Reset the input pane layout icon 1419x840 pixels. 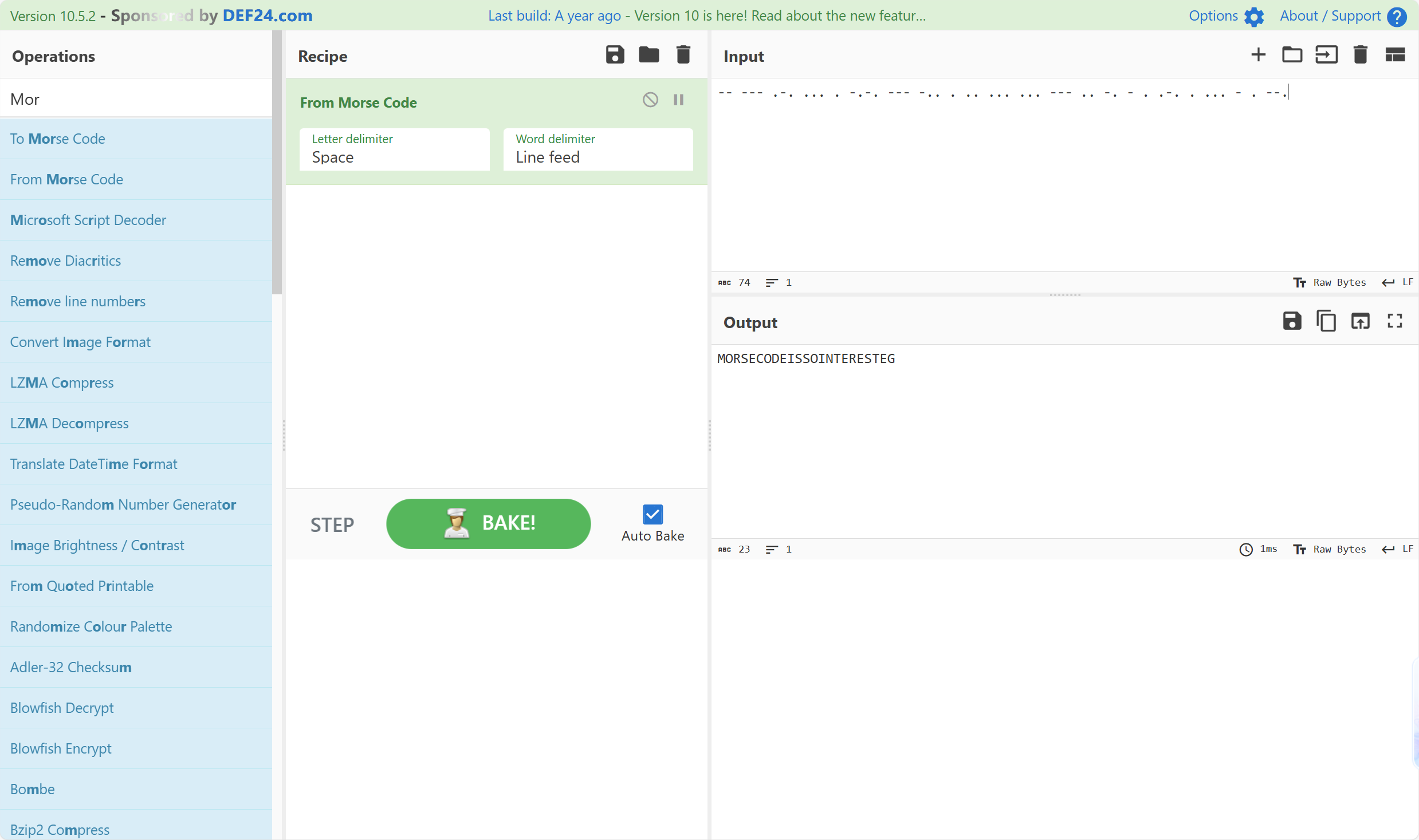tap(1394, 55)
